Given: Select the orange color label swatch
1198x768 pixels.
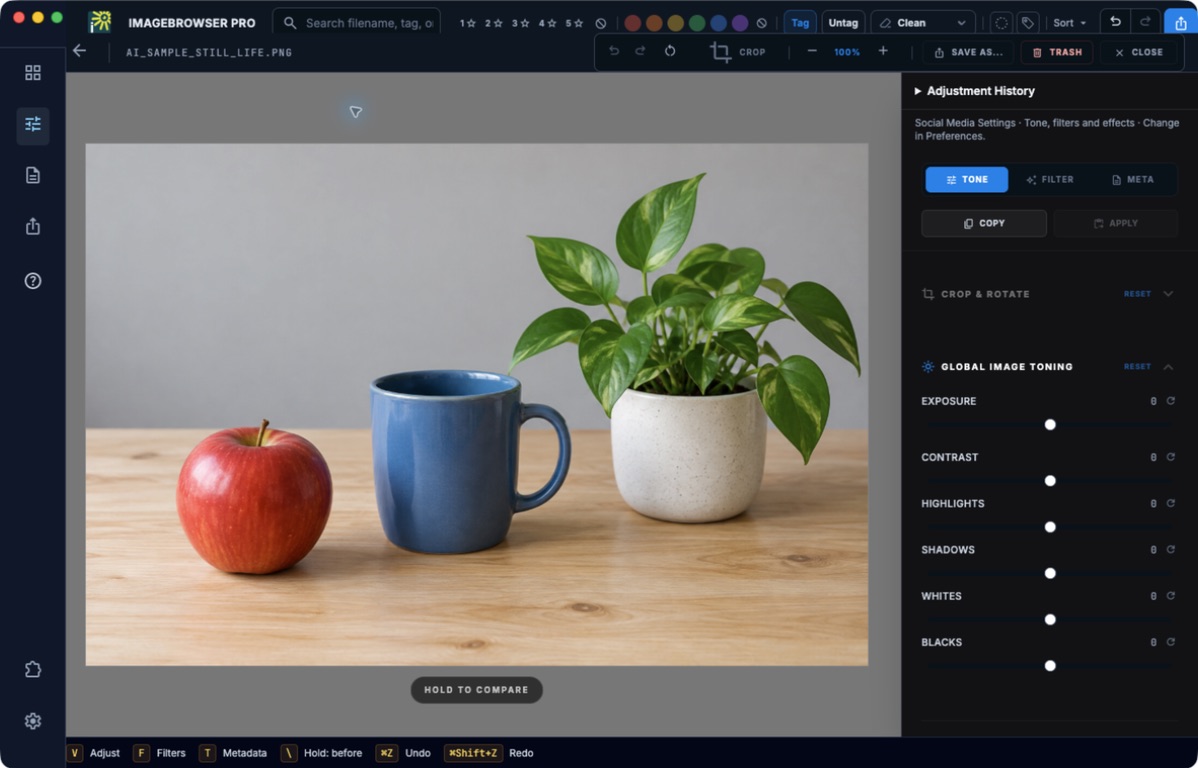Looking at the screenshot, I should click(654, 23).
